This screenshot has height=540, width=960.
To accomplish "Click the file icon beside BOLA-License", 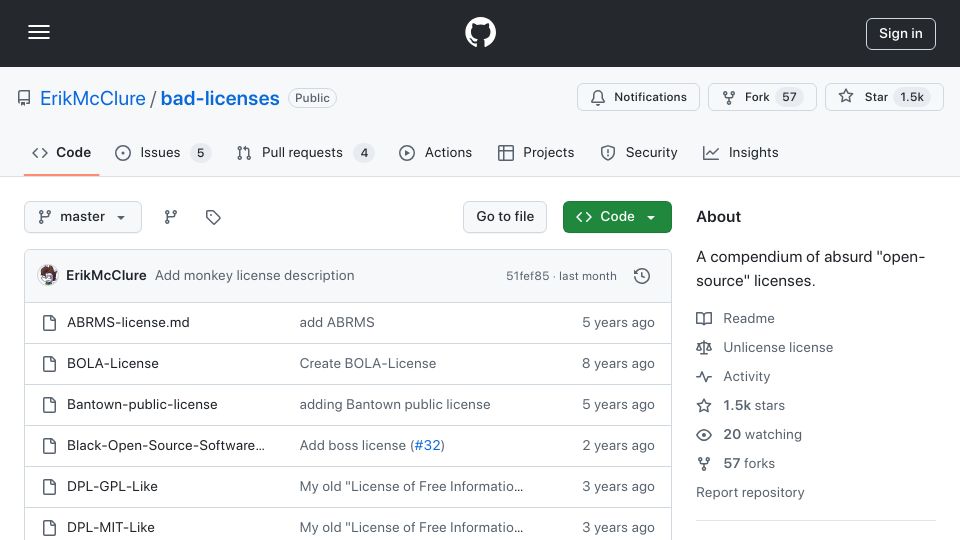I will [x=50, y=364].
